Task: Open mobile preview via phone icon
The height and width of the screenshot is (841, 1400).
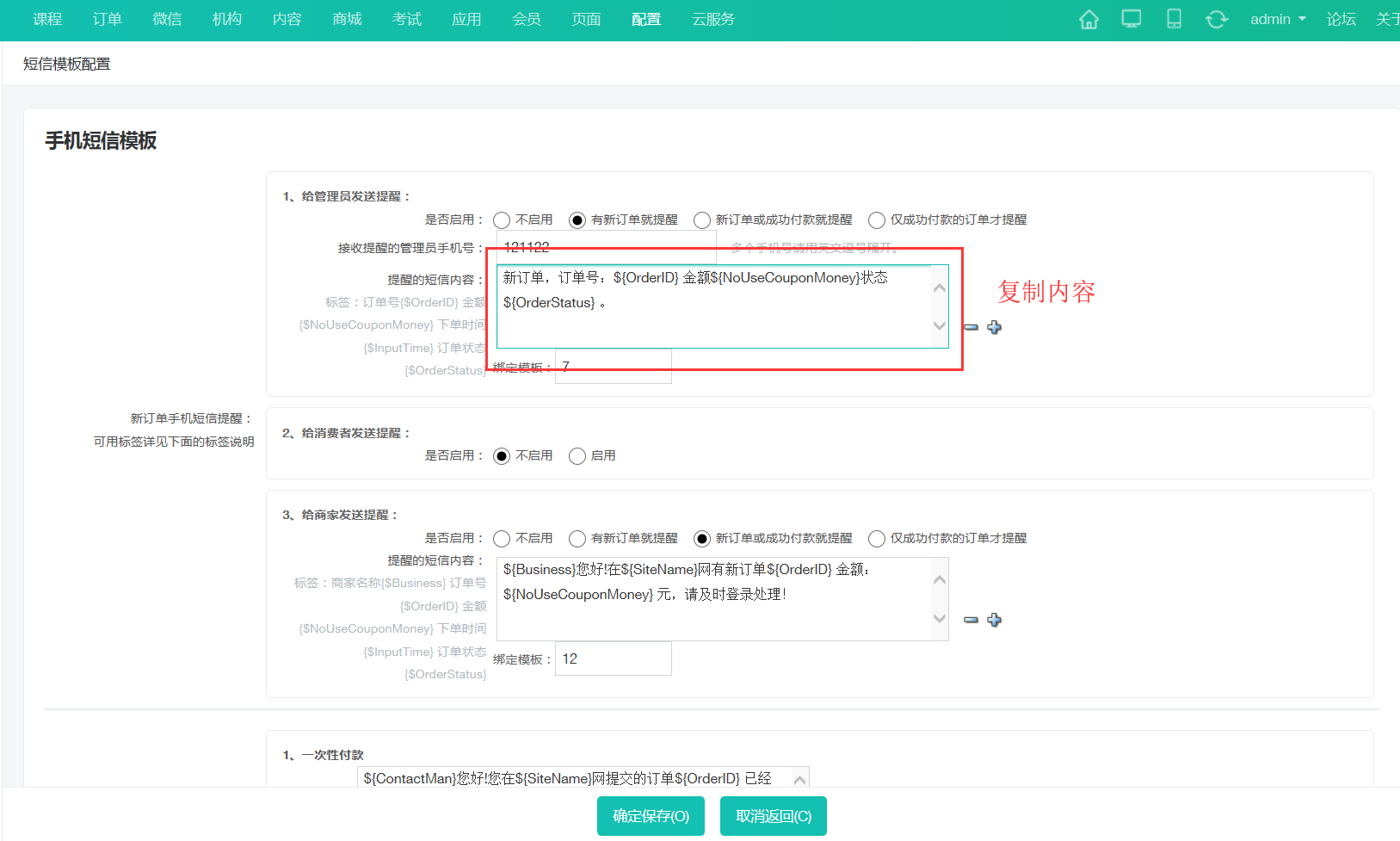Action: coord(1174,18)
